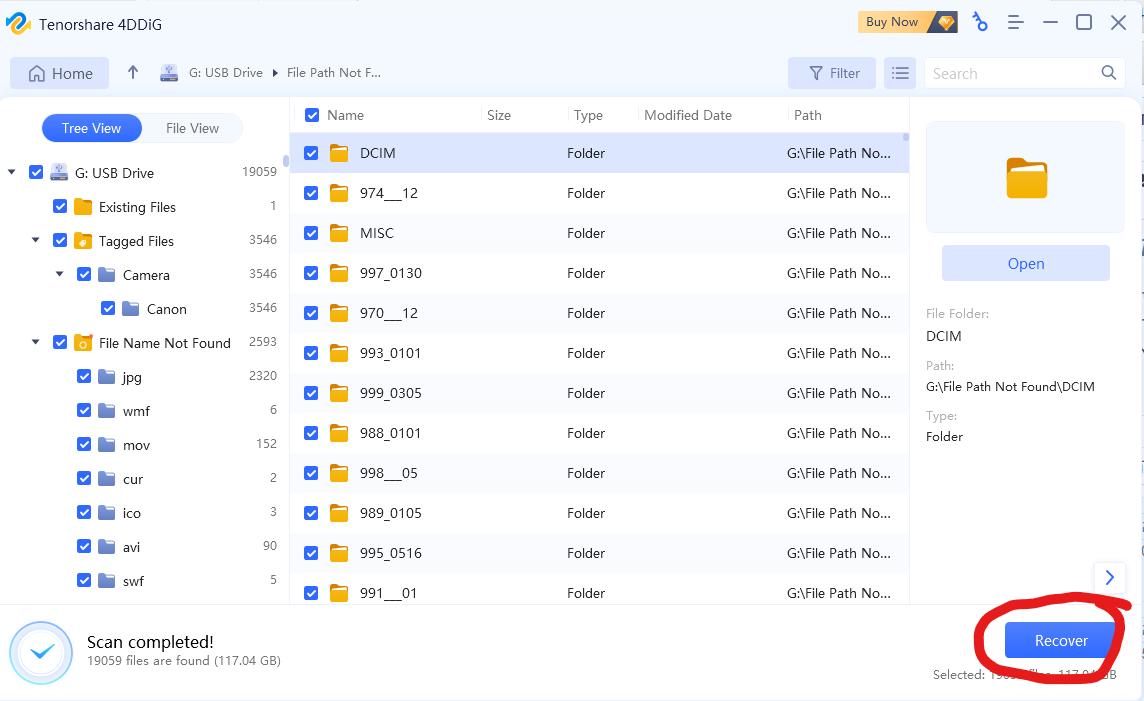
Task: Switch to File View tab
Action: point(192,128)
